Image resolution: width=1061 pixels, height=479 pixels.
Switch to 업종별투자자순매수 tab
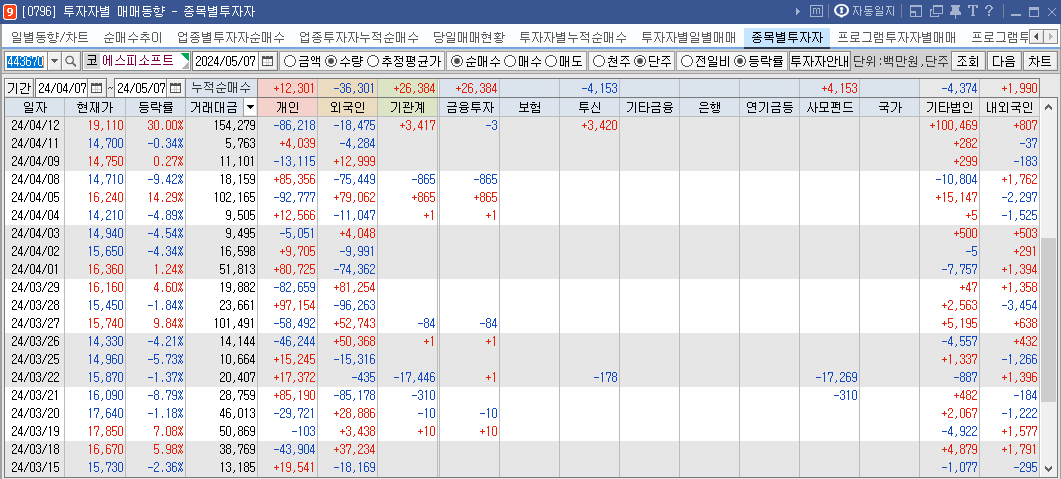(x=231, y=37)
